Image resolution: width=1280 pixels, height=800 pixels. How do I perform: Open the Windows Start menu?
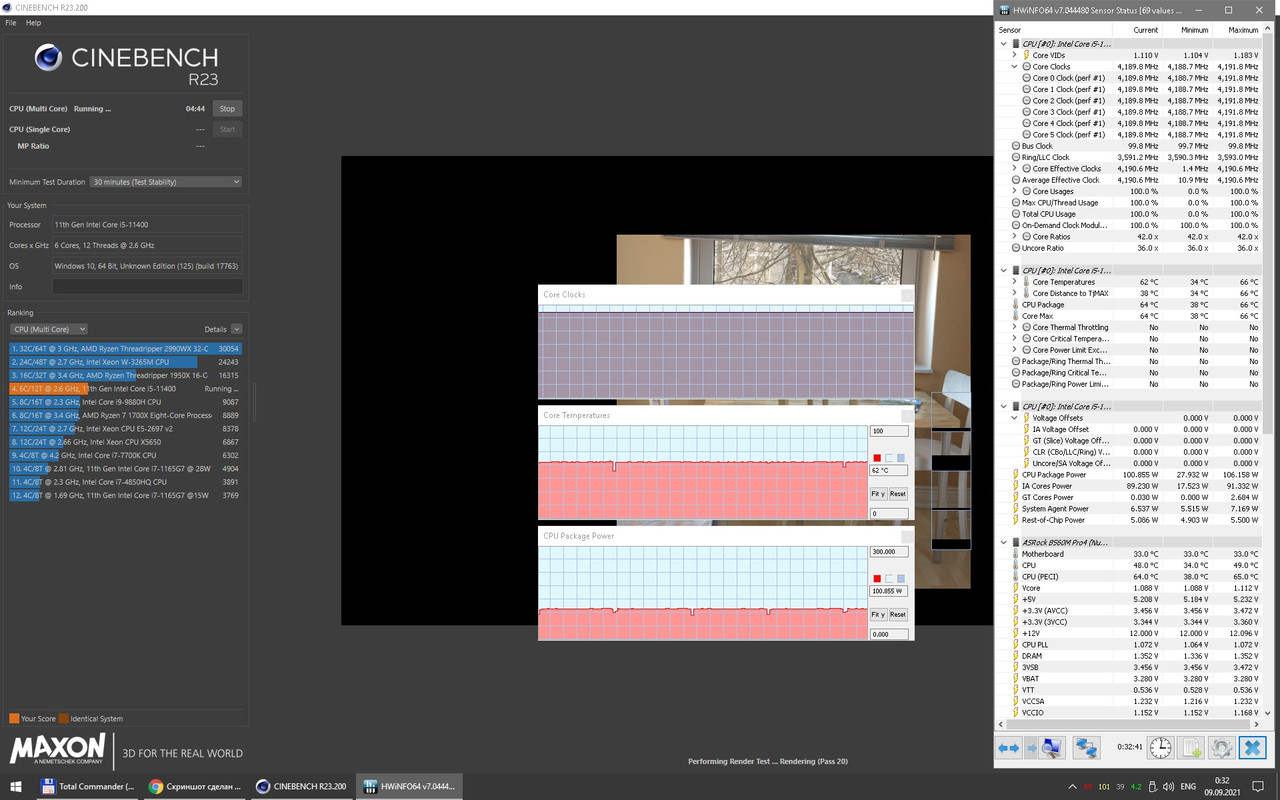pyautogui.click(x=16, y=786)
